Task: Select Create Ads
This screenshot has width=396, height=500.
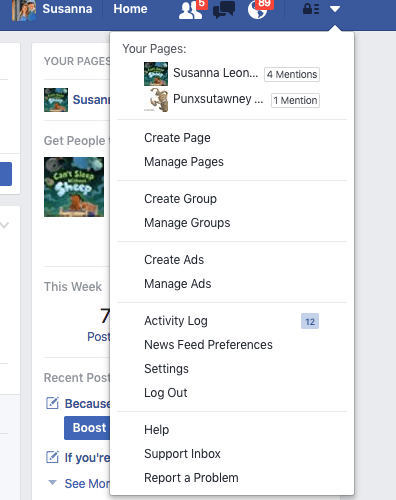Action: pos(174,260)
